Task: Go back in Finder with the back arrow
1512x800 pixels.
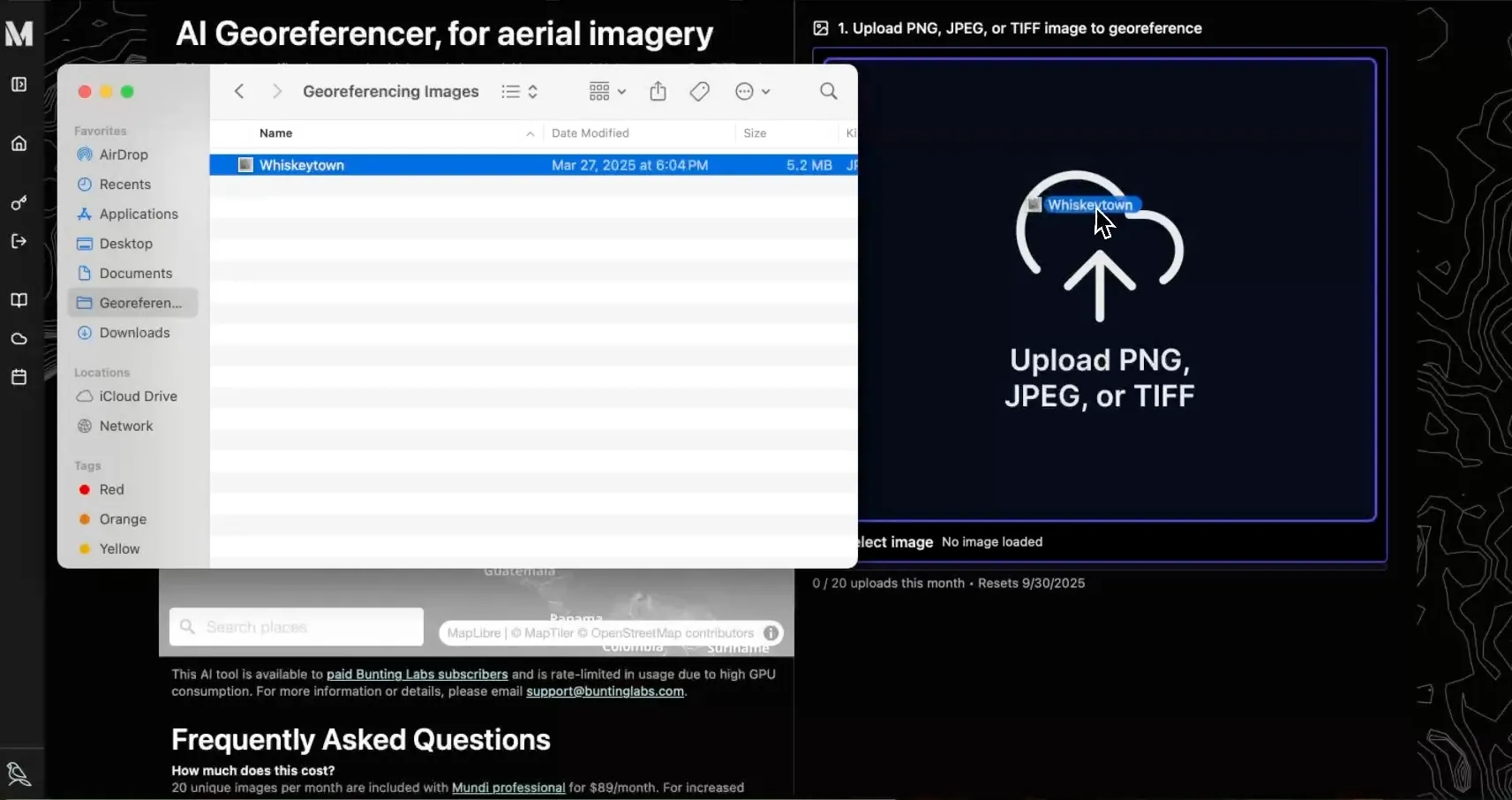Action: click(x=239, y=91)
